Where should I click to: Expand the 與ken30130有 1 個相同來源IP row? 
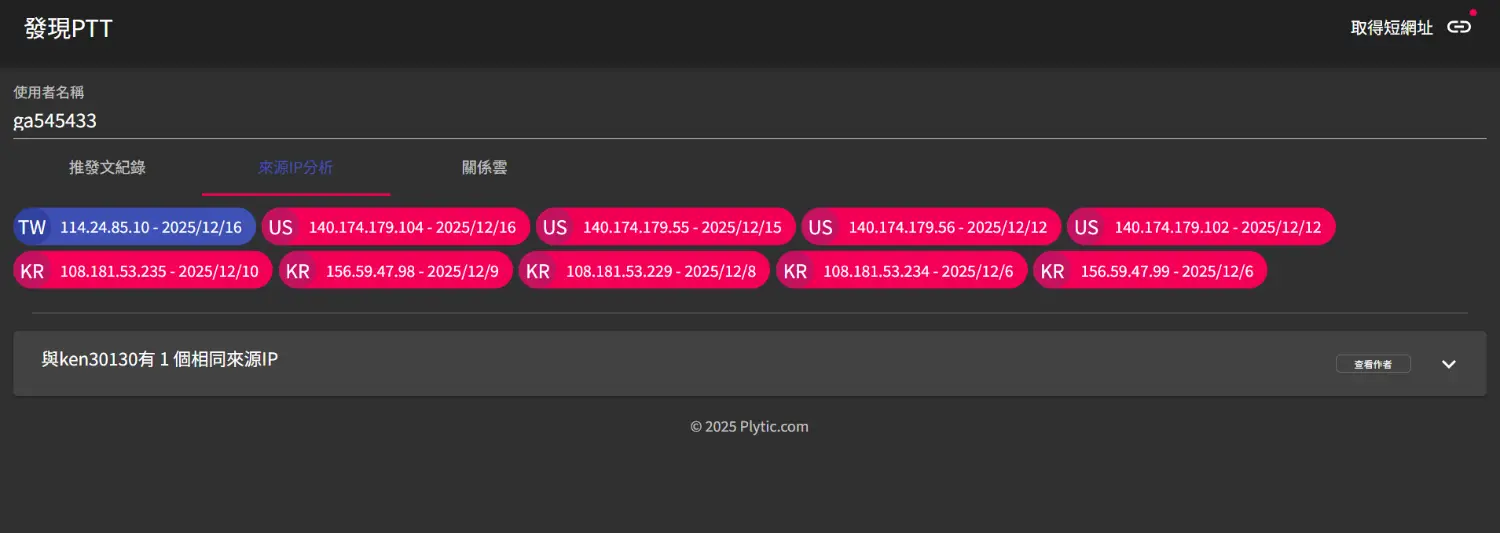(160, 360)
